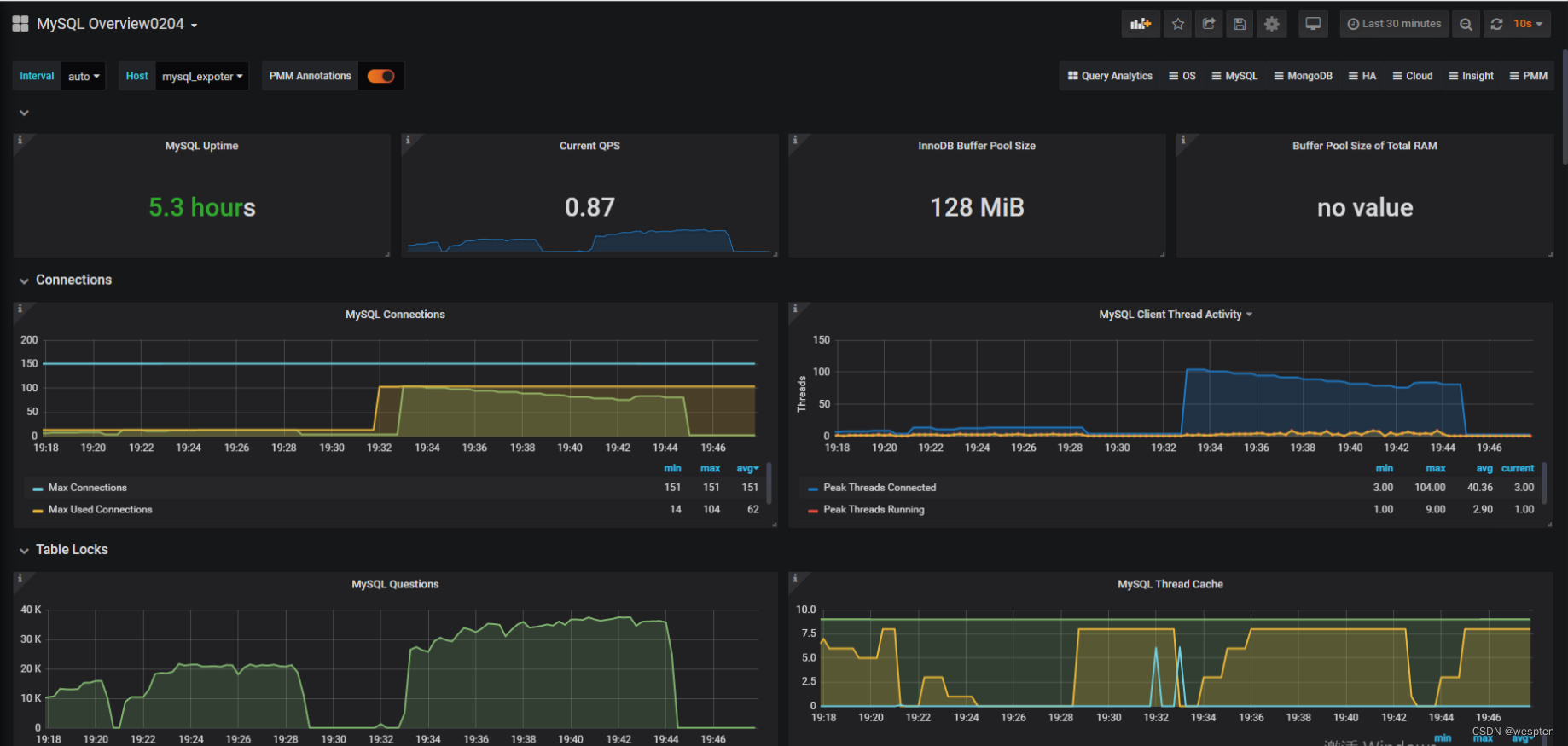Image resolution: width=1568 pixels, height=746 pixels.
Task: Open the Interval auto dropdown
Action: point(84,76)
